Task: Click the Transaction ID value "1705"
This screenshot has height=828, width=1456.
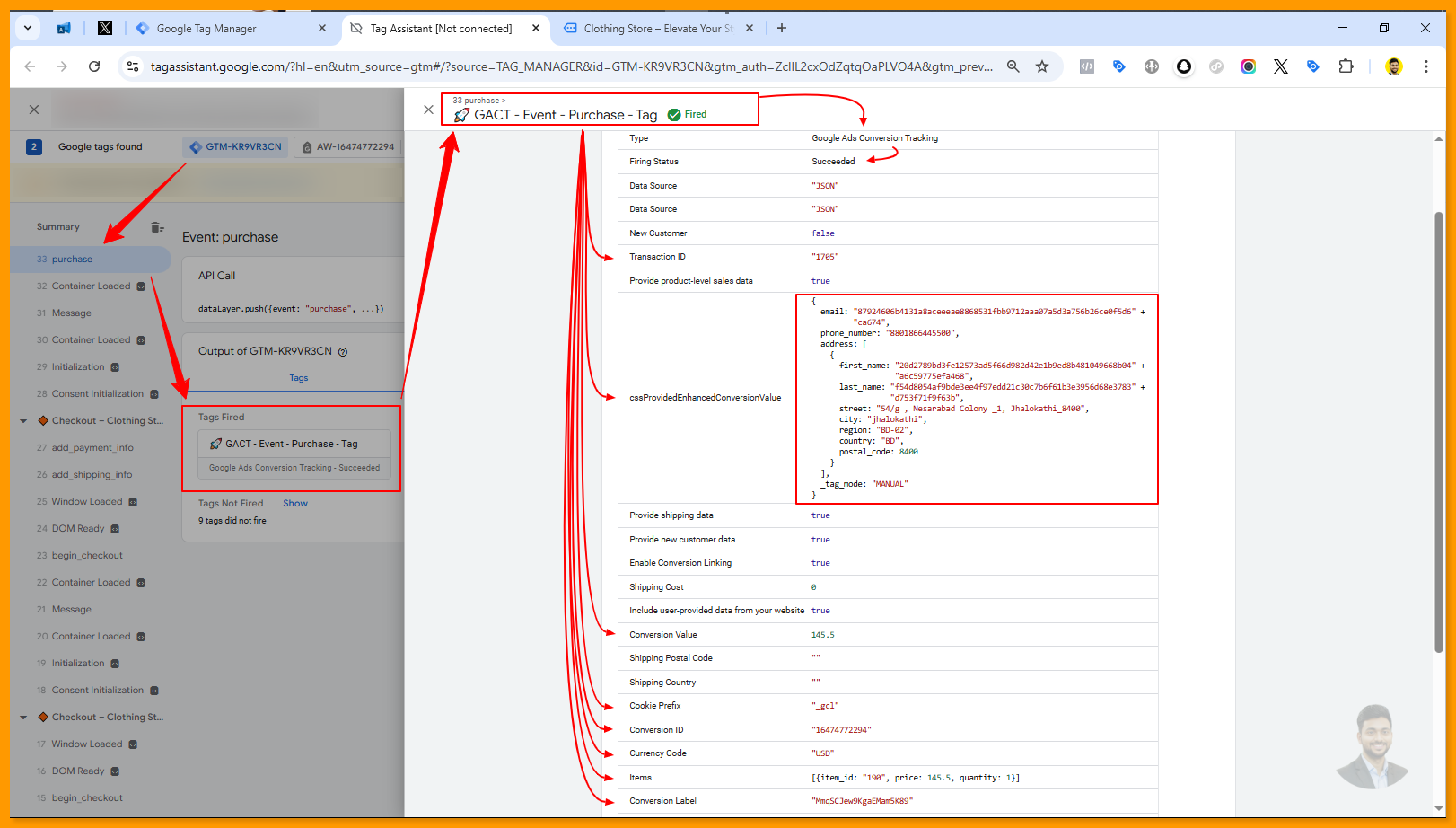Action: [x=825, y=257]
